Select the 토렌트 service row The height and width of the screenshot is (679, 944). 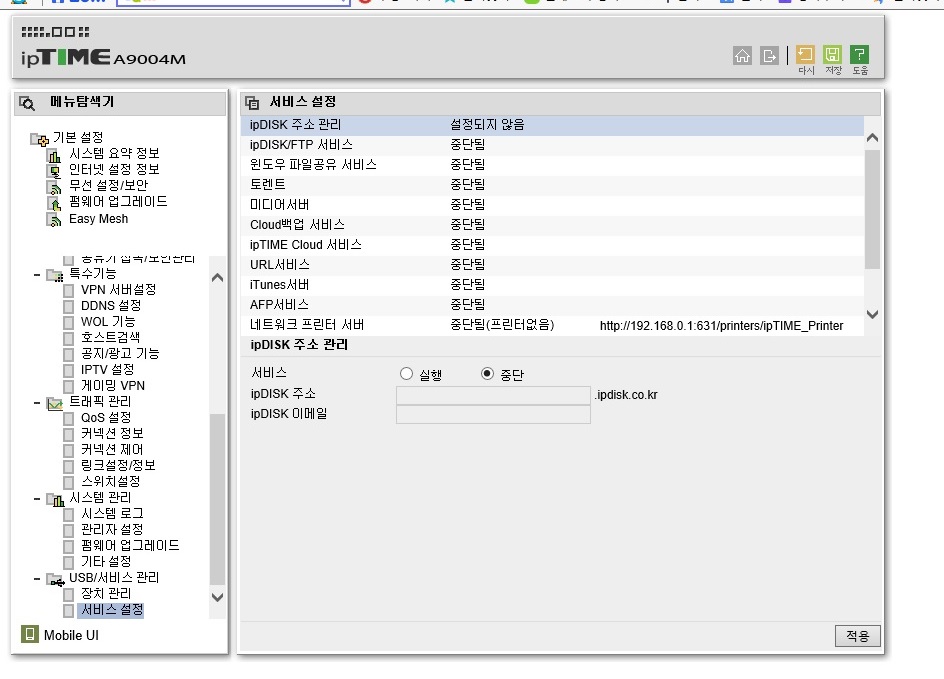[x=552, y=185]
